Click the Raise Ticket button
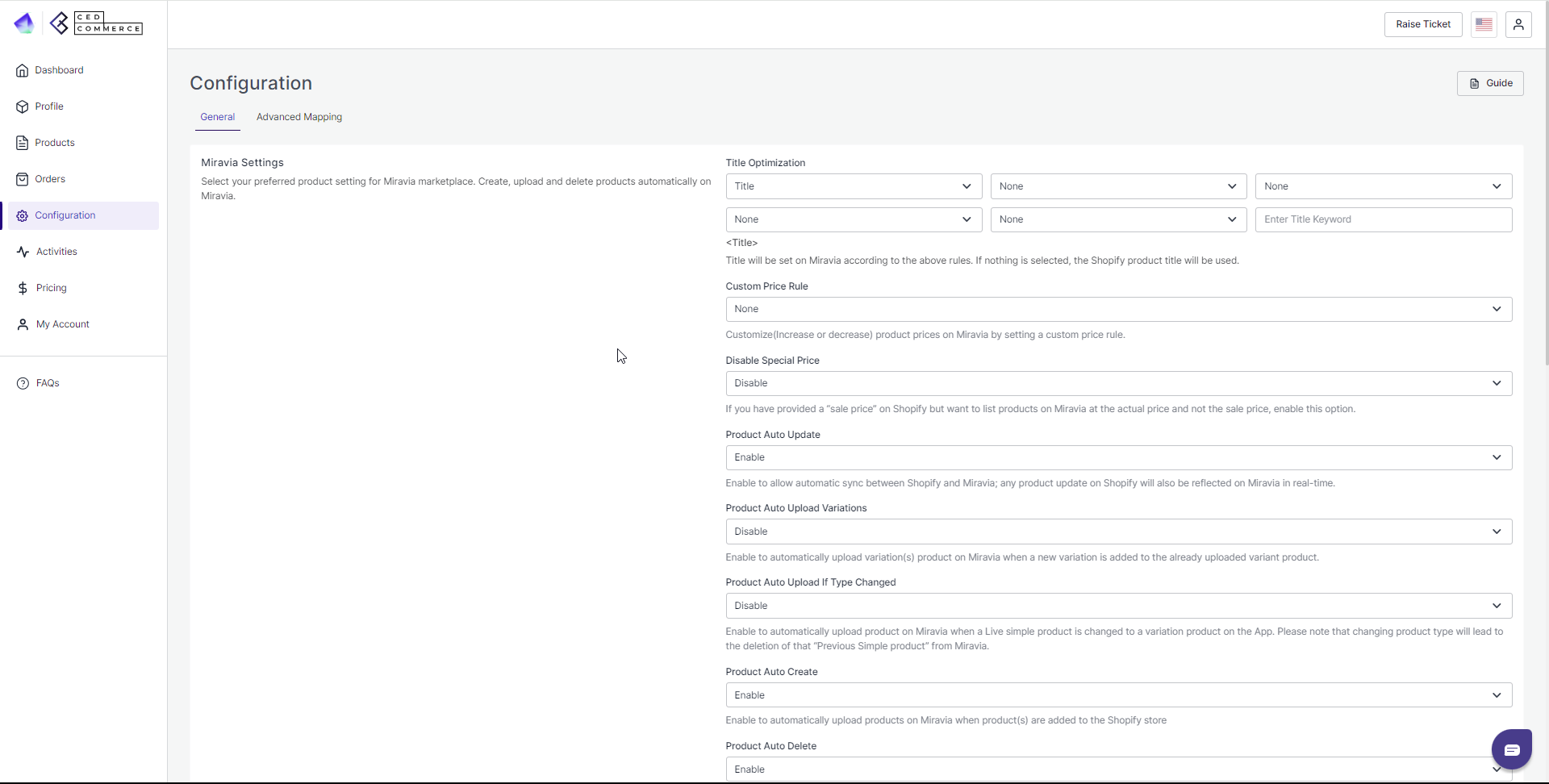The image size is (1549, 784). (1423, 24)
